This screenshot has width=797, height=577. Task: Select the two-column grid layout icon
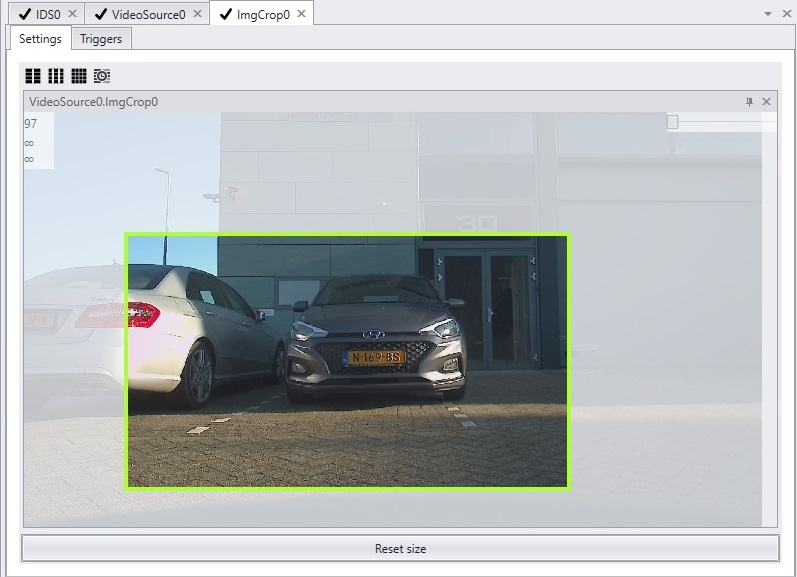tap(33, 76)
